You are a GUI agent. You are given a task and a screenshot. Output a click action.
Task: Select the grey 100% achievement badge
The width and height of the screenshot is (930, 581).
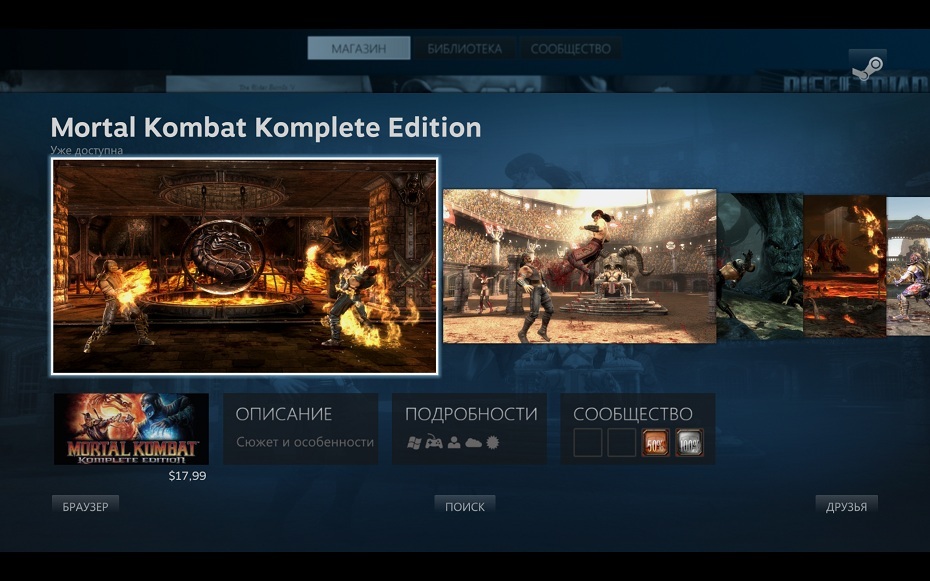pos(689,443)
